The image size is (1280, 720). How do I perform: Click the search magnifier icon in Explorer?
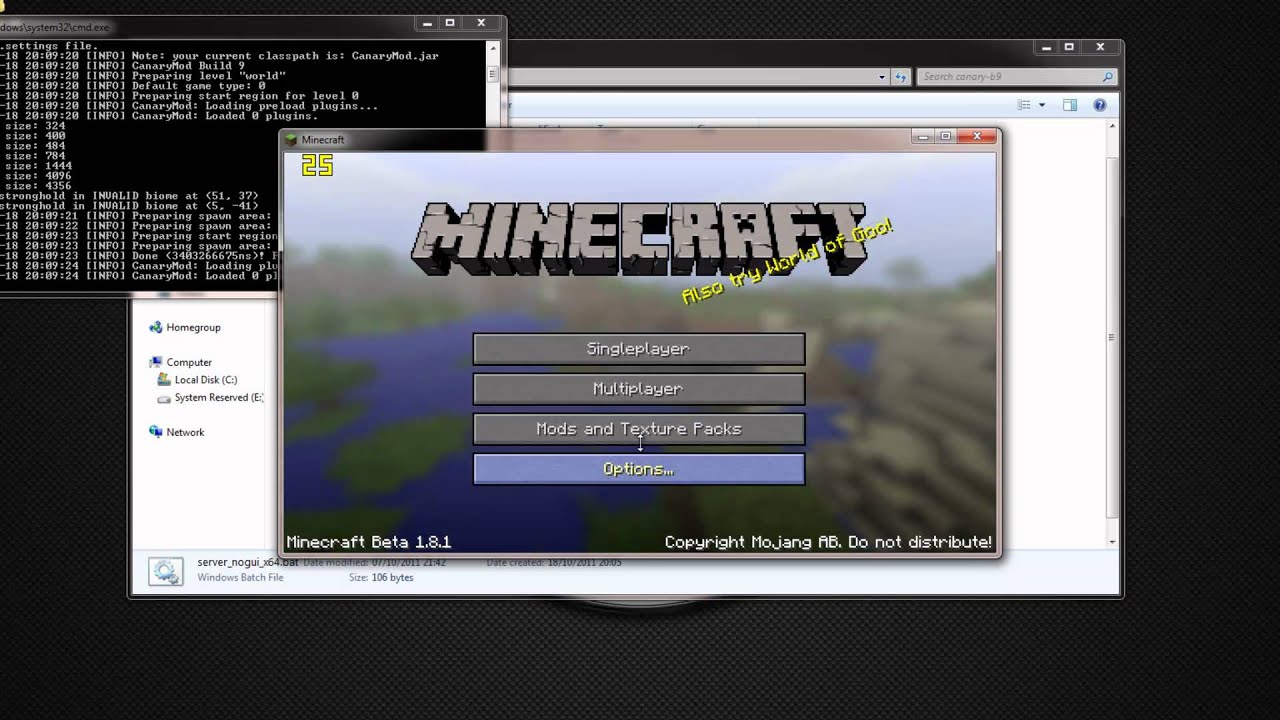tap(1107, 77)
